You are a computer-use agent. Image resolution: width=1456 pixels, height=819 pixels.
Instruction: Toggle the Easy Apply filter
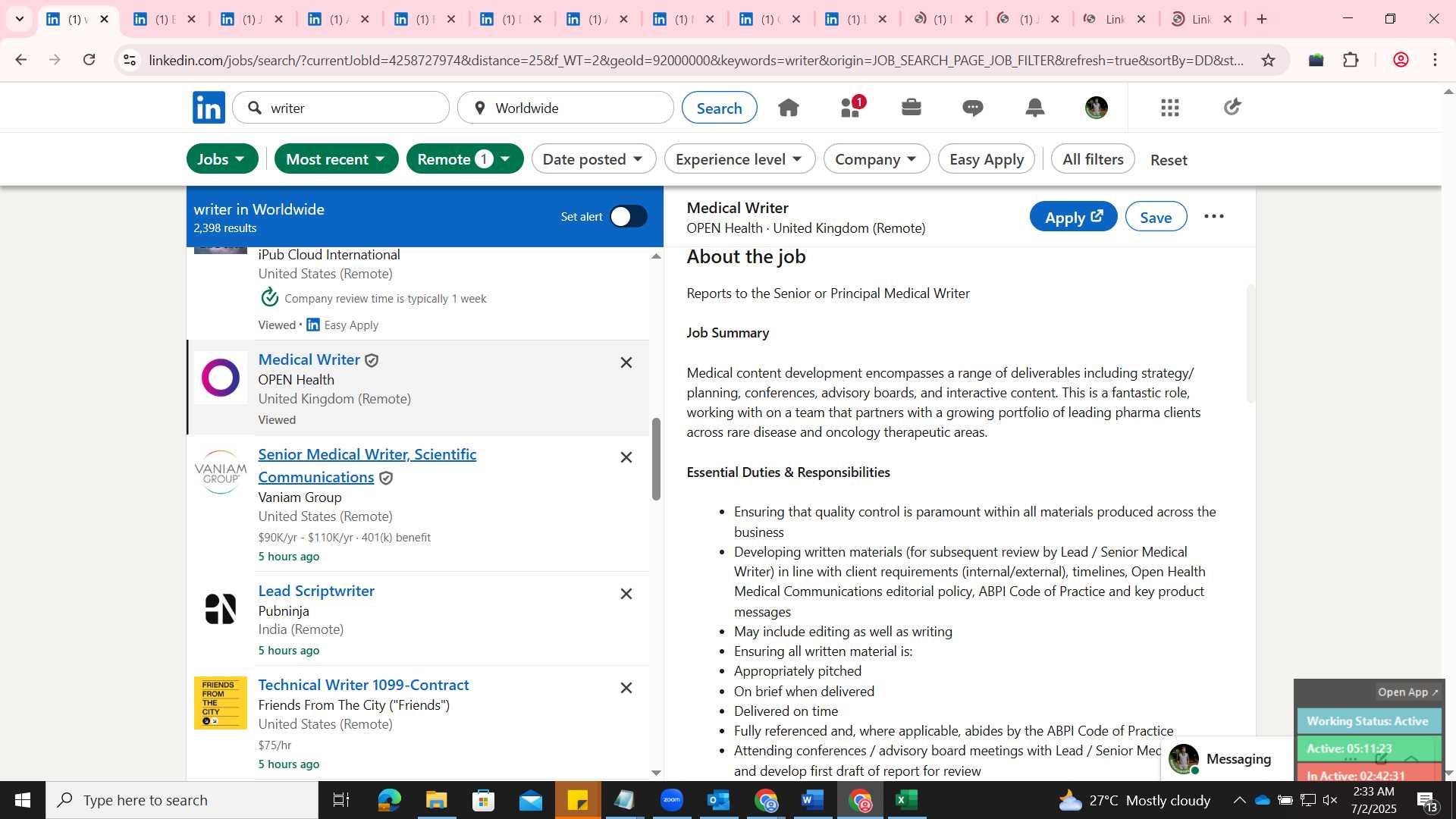pyautogui.click(x=986, y=159)
